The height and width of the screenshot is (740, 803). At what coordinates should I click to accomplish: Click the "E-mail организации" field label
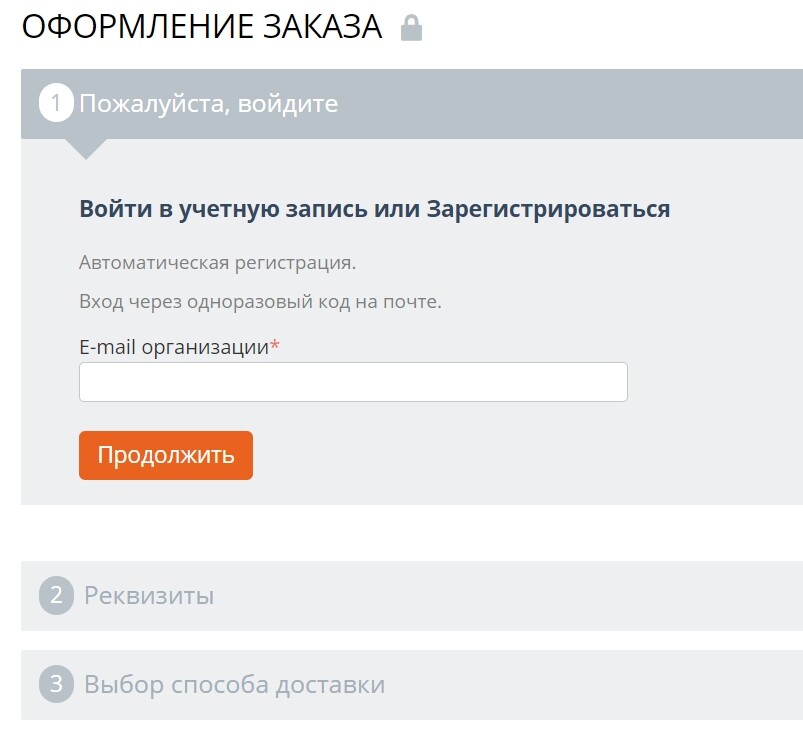[x=173, y=347]
